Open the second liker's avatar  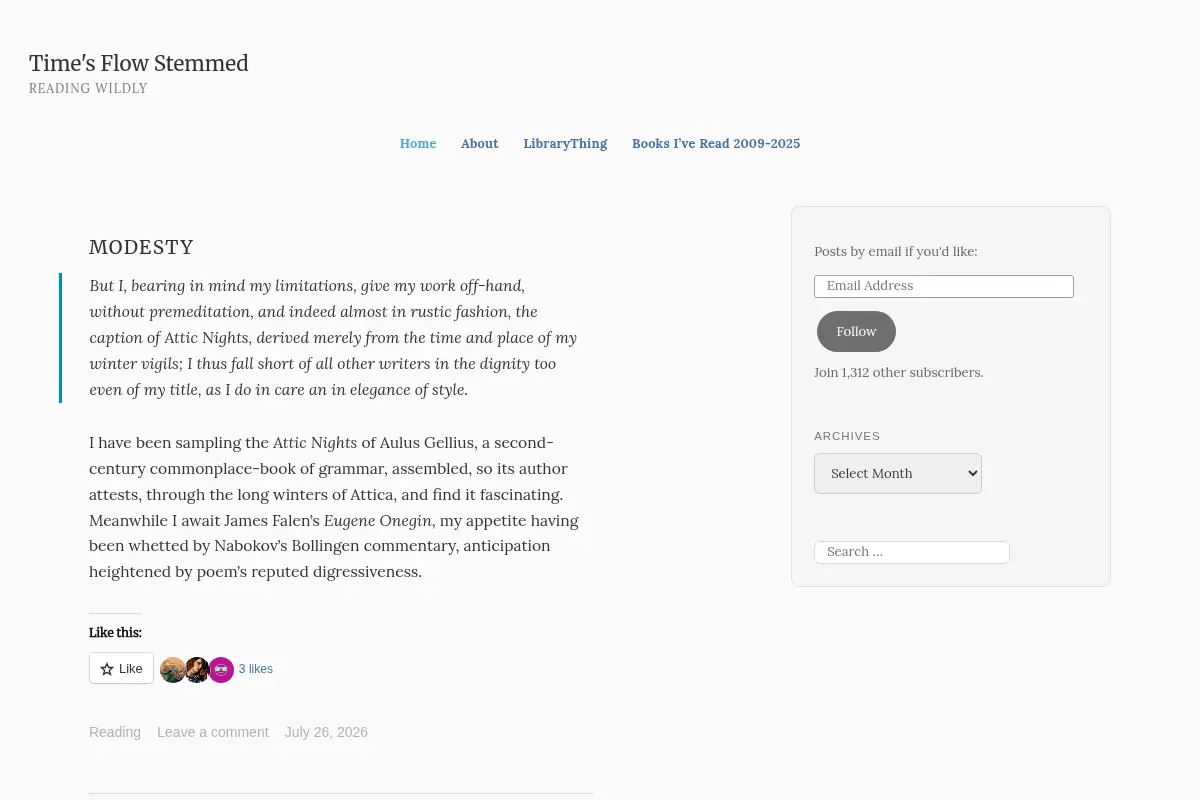pyautogui.click(x=197, y=670)
